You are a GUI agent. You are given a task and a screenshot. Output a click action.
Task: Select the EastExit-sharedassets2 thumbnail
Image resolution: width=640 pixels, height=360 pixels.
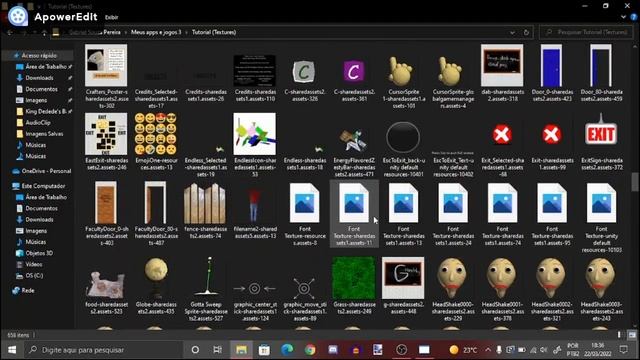click(106, 134)
